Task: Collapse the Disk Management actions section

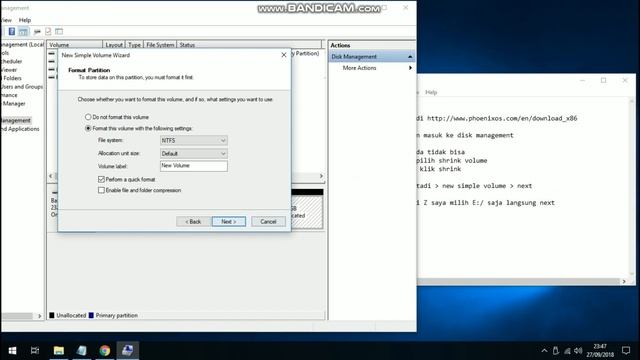Action: (410, 57)
